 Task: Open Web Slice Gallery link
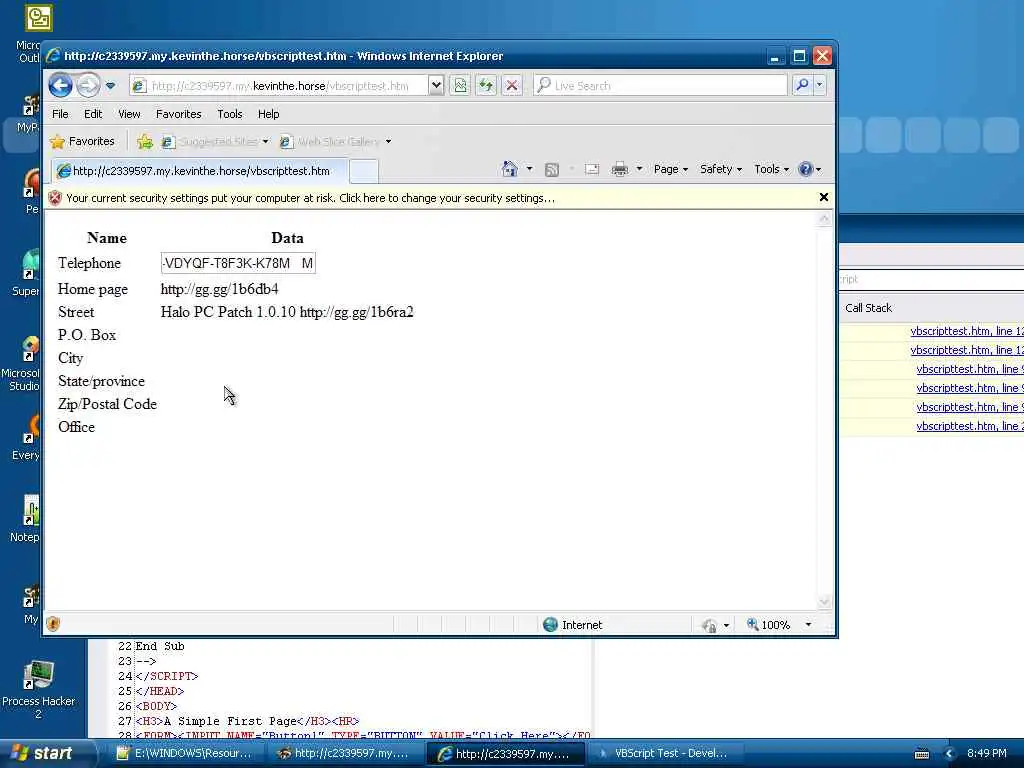point(330,141)
